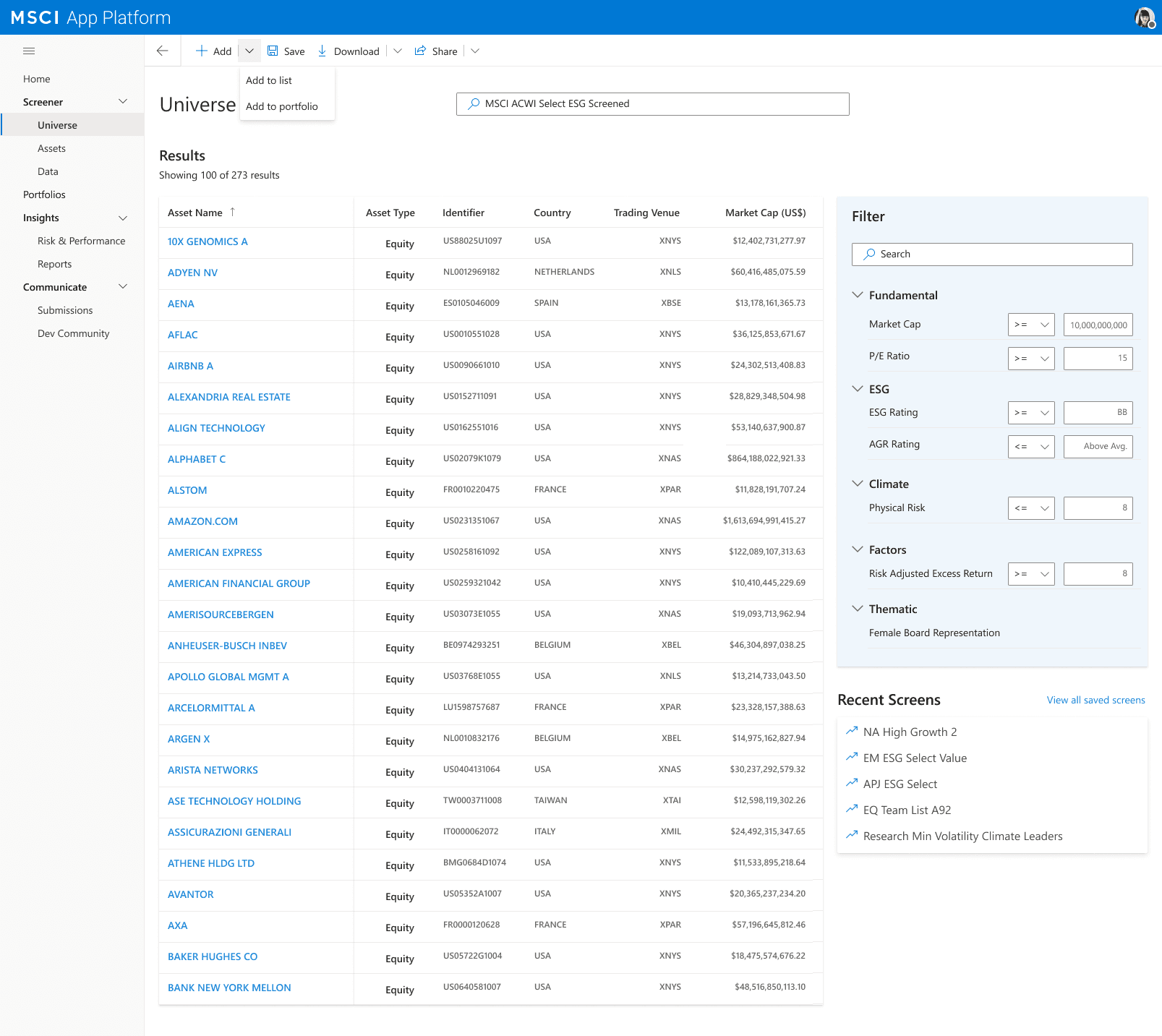This screenshot has height=1036, width=1162.
Task: Collapse the ESG filter group
Action: [858, 389]
